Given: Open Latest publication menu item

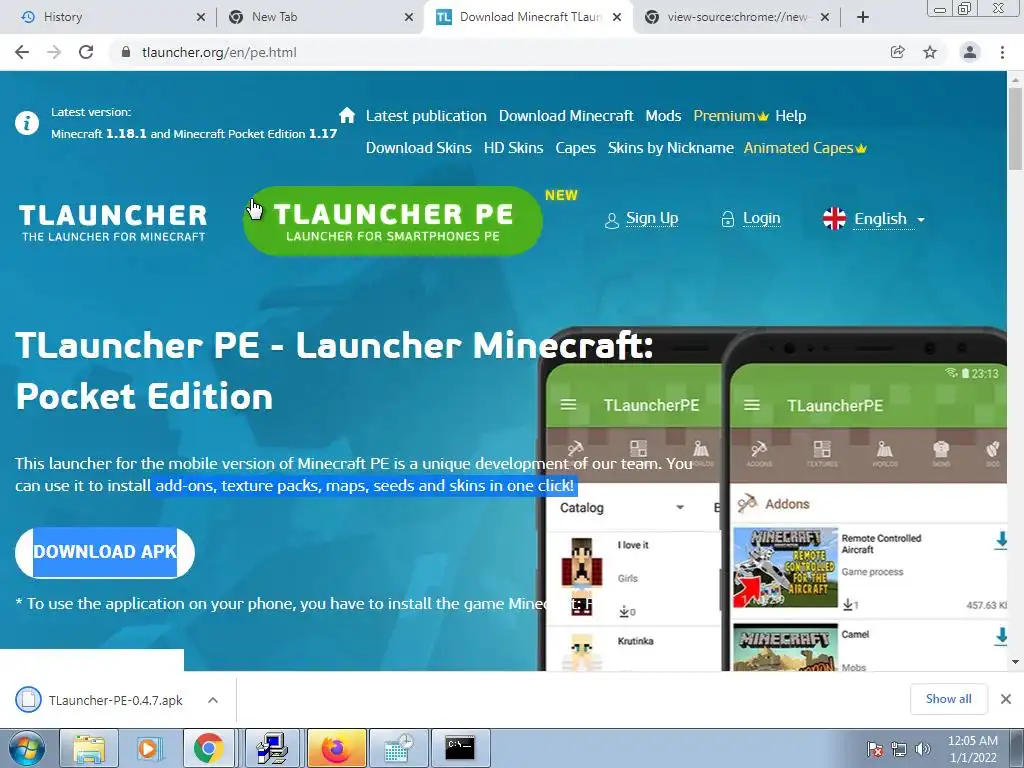Looking at the screenshot, I should [426, 116].
